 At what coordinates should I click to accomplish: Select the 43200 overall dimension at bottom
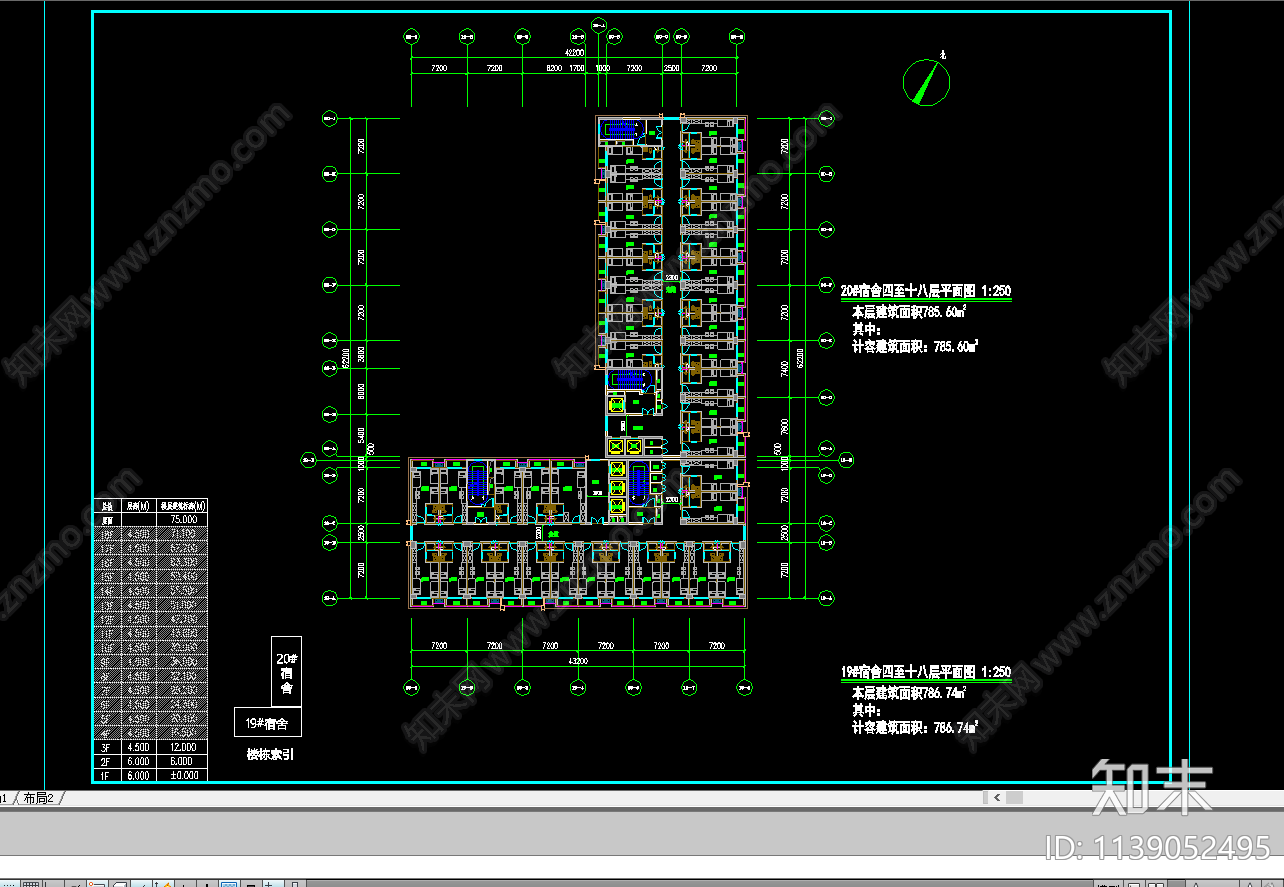pyautogui.click(x=578, y=662)
